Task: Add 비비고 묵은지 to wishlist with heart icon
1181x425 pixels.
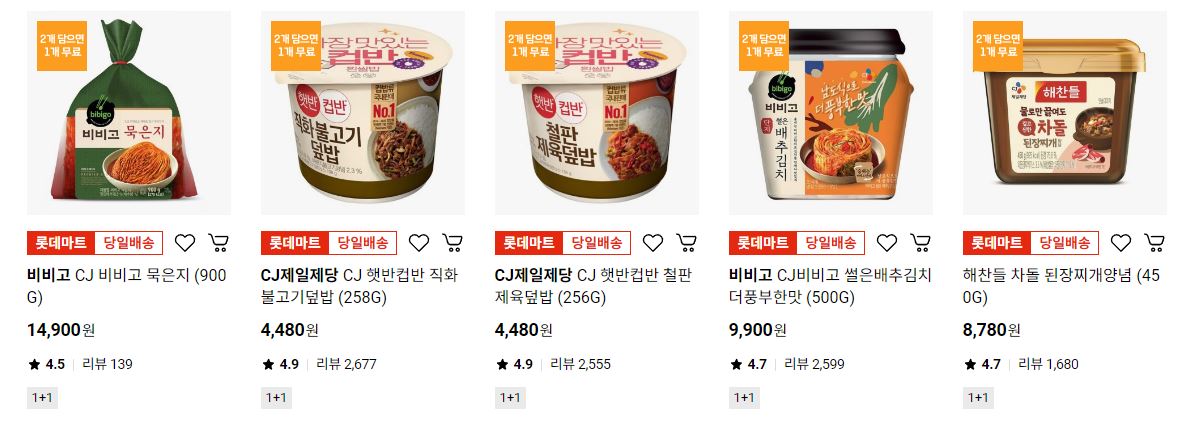Action: pyautogui.click(x=185, y=243)
